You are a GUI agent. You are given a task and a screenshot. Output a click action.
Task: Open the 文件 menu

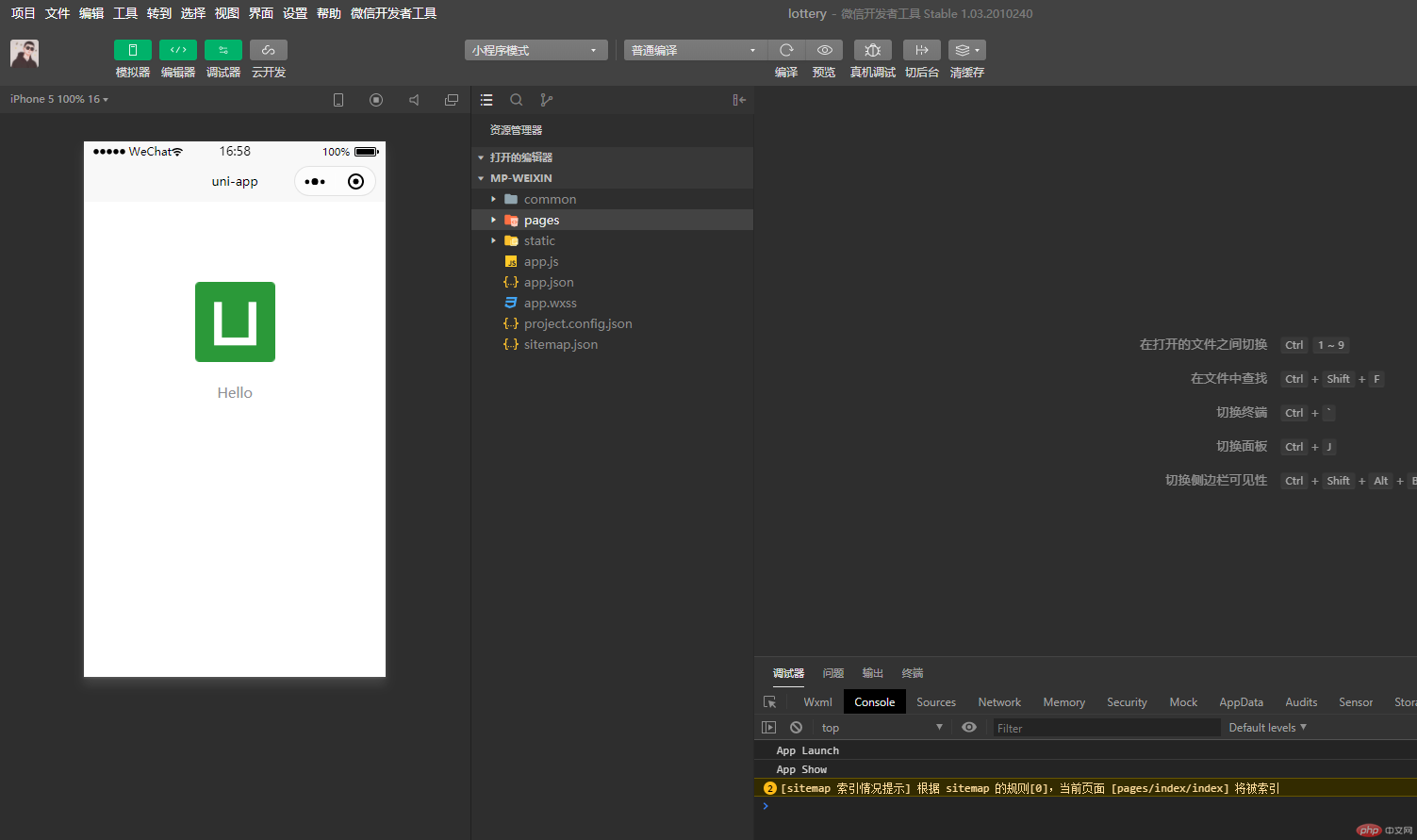click(x=58, y=13)
